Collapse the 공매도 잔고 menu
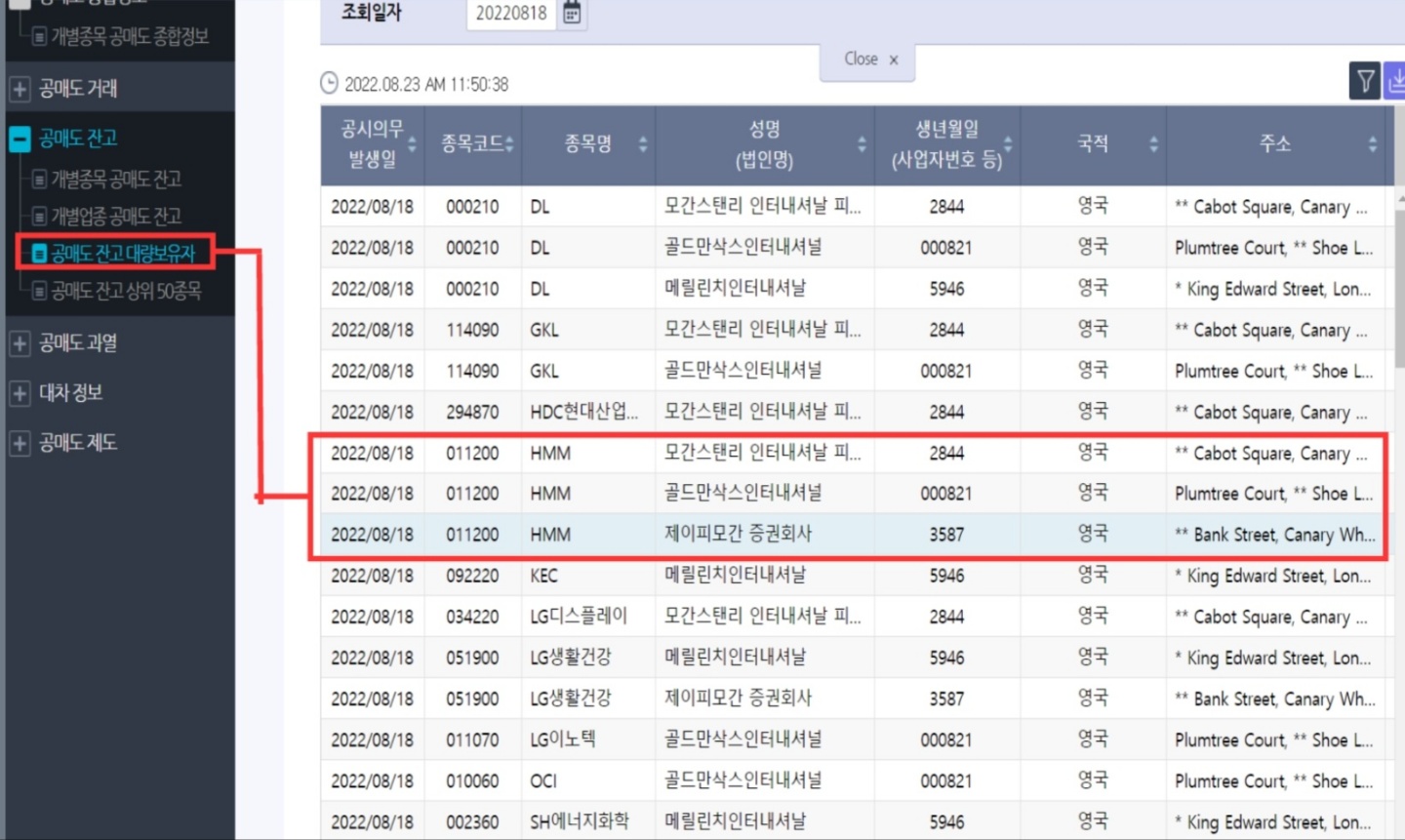 point(20,139)
